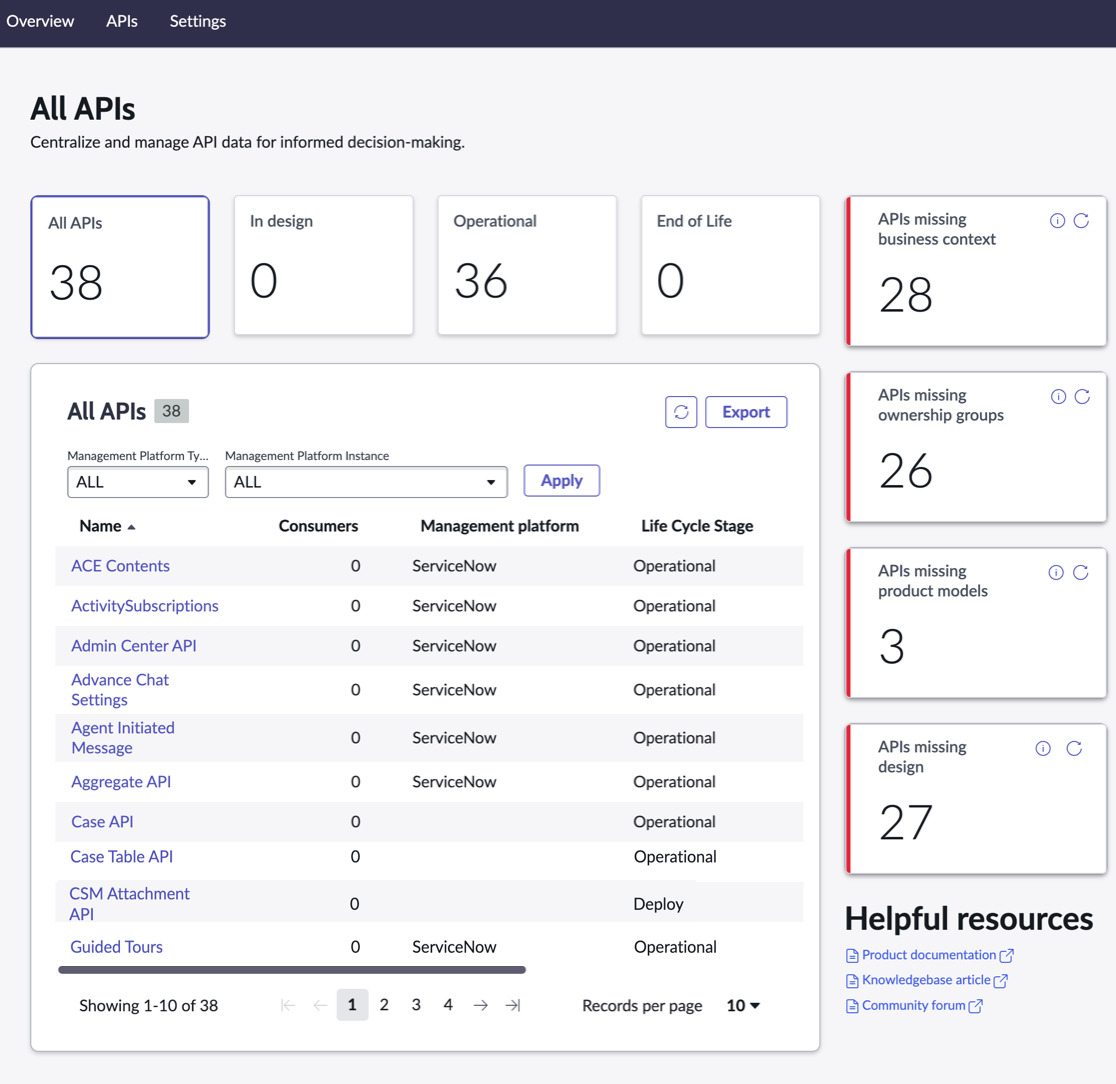Open the ActivitySubscriptions API link
The width and height of the screenshot is (1116, 1084).
pyautogui.click(x=144, y=606)
